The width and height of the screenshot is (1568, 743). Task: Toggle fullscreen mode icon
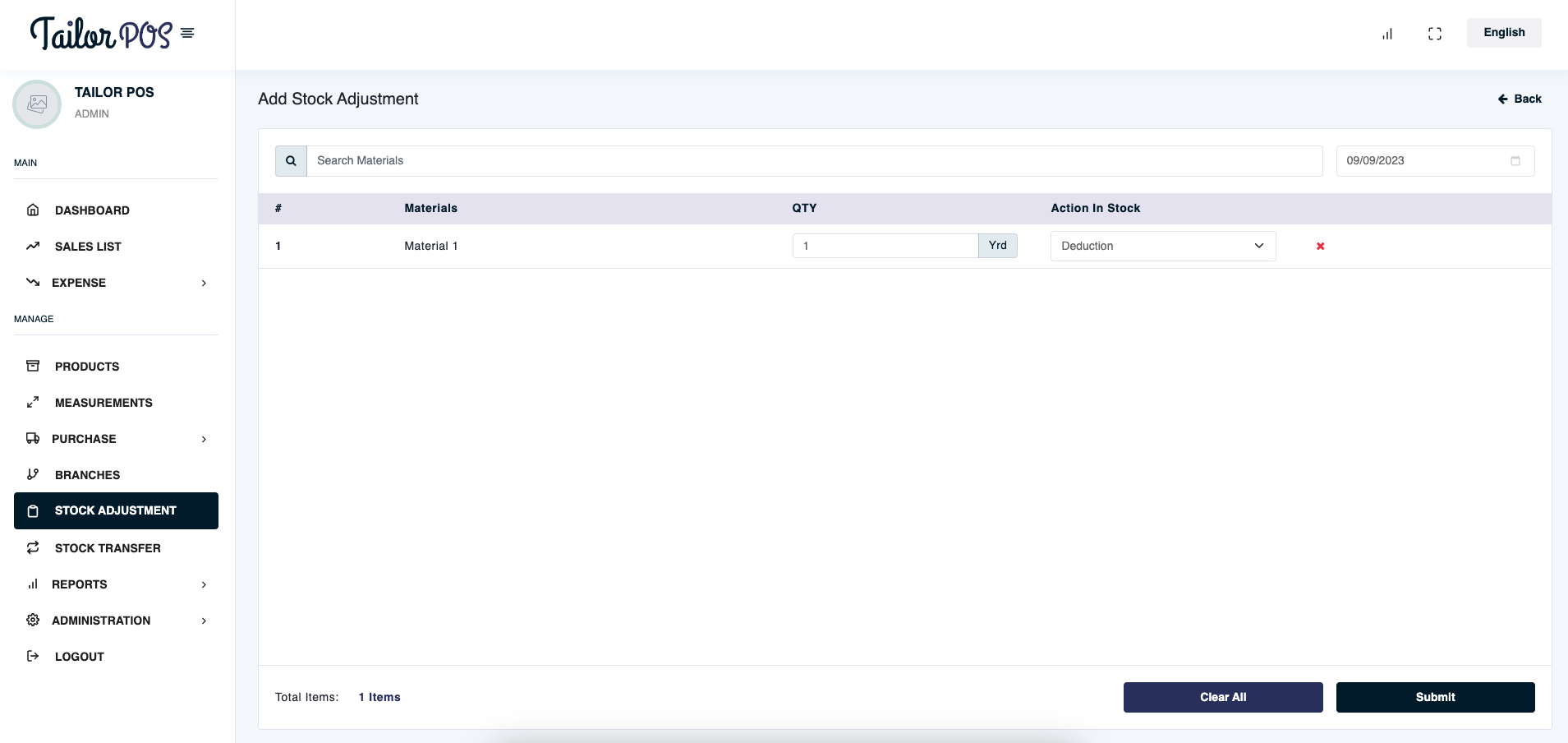[x=1435, y=34]
